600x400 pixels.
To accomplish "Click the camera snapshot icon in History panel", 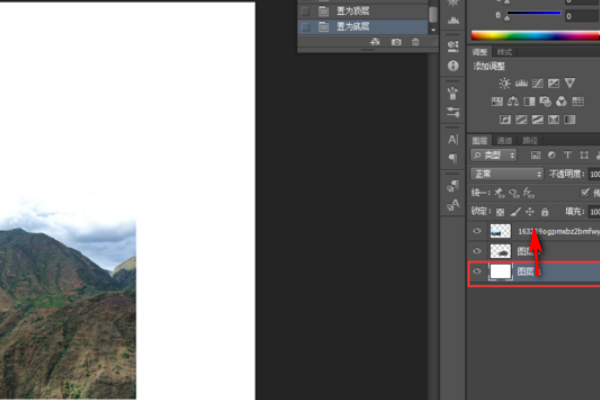I will click(x=396, y=42).
